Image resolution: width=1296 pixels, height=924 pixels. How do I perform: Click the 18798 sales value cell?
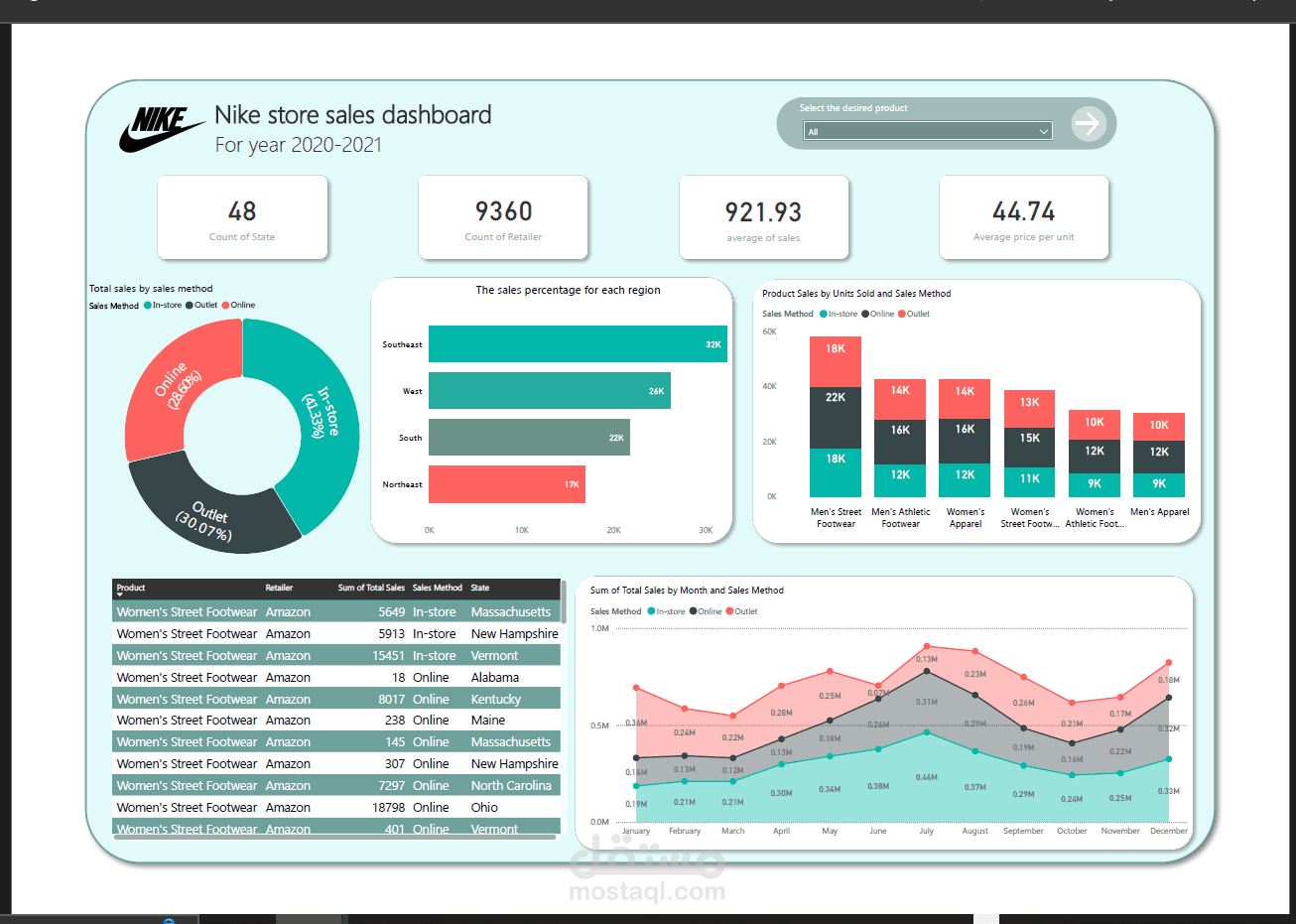[x=388, y=808]
